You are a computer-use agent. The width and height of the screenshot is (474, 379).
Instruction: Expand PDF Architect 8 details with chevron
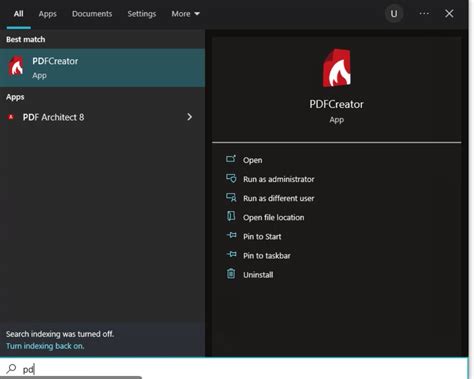[189, 117]
